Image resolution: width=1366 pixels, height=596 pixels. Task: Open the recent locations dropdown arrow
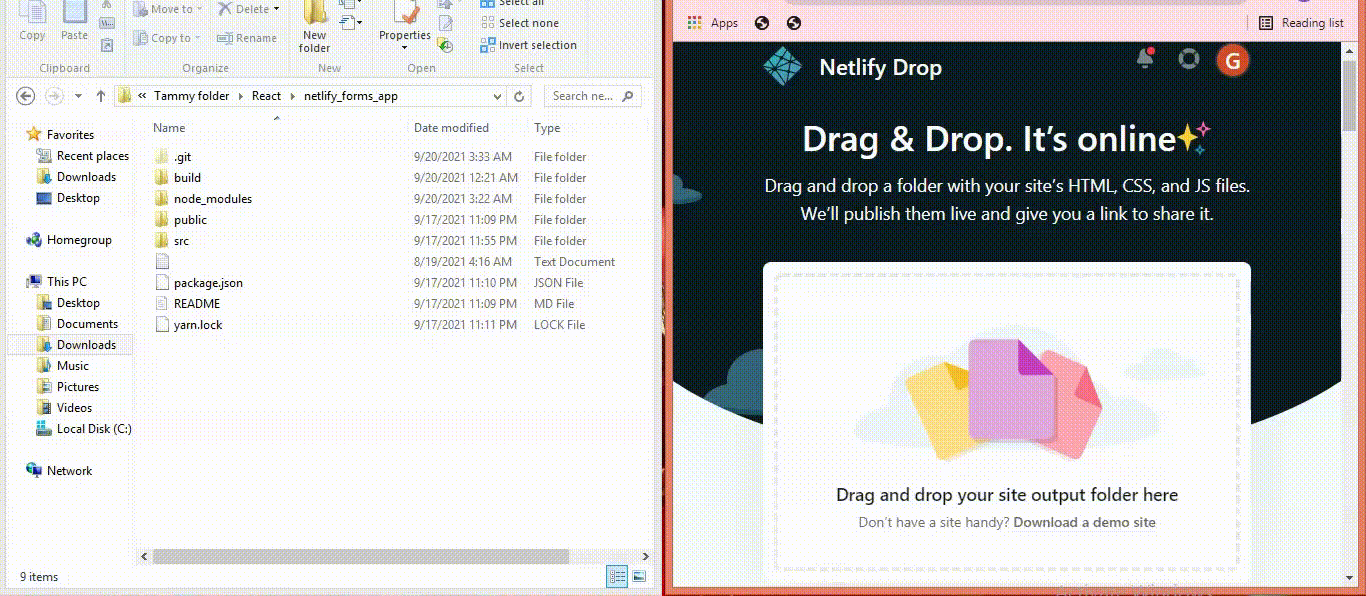click(78, 96)
